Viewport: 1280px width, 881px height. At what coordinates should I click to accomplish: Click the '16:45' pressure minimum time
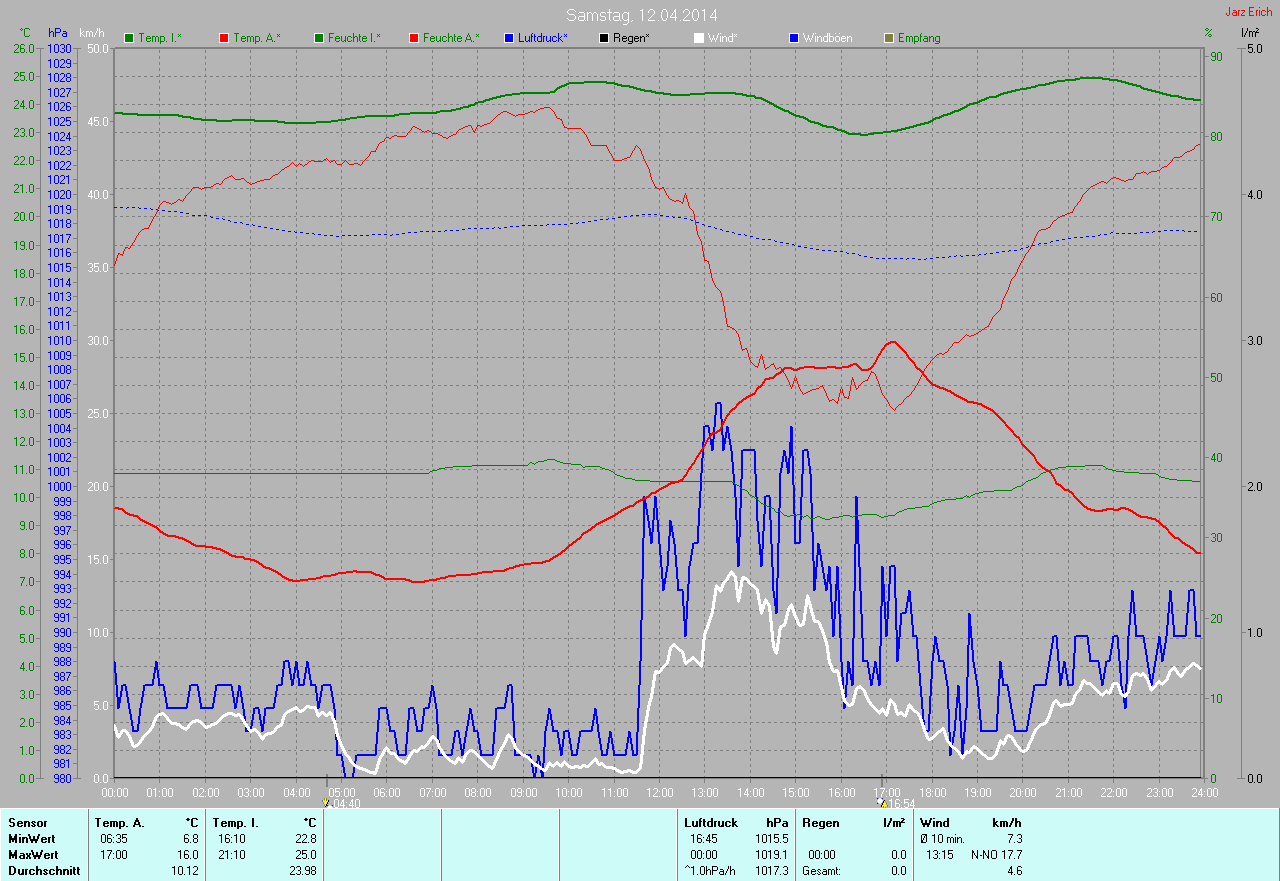(704, 839)
